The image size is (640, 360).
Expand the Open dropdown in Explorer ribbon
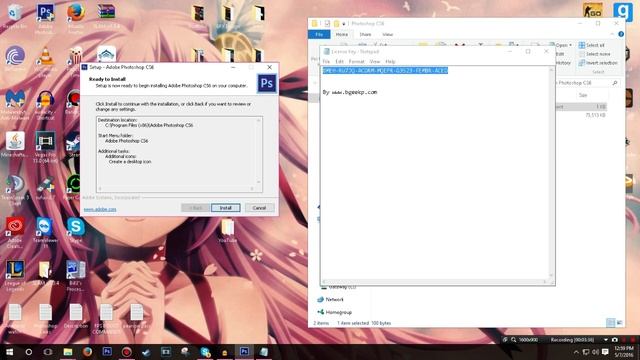coord(570,45)
